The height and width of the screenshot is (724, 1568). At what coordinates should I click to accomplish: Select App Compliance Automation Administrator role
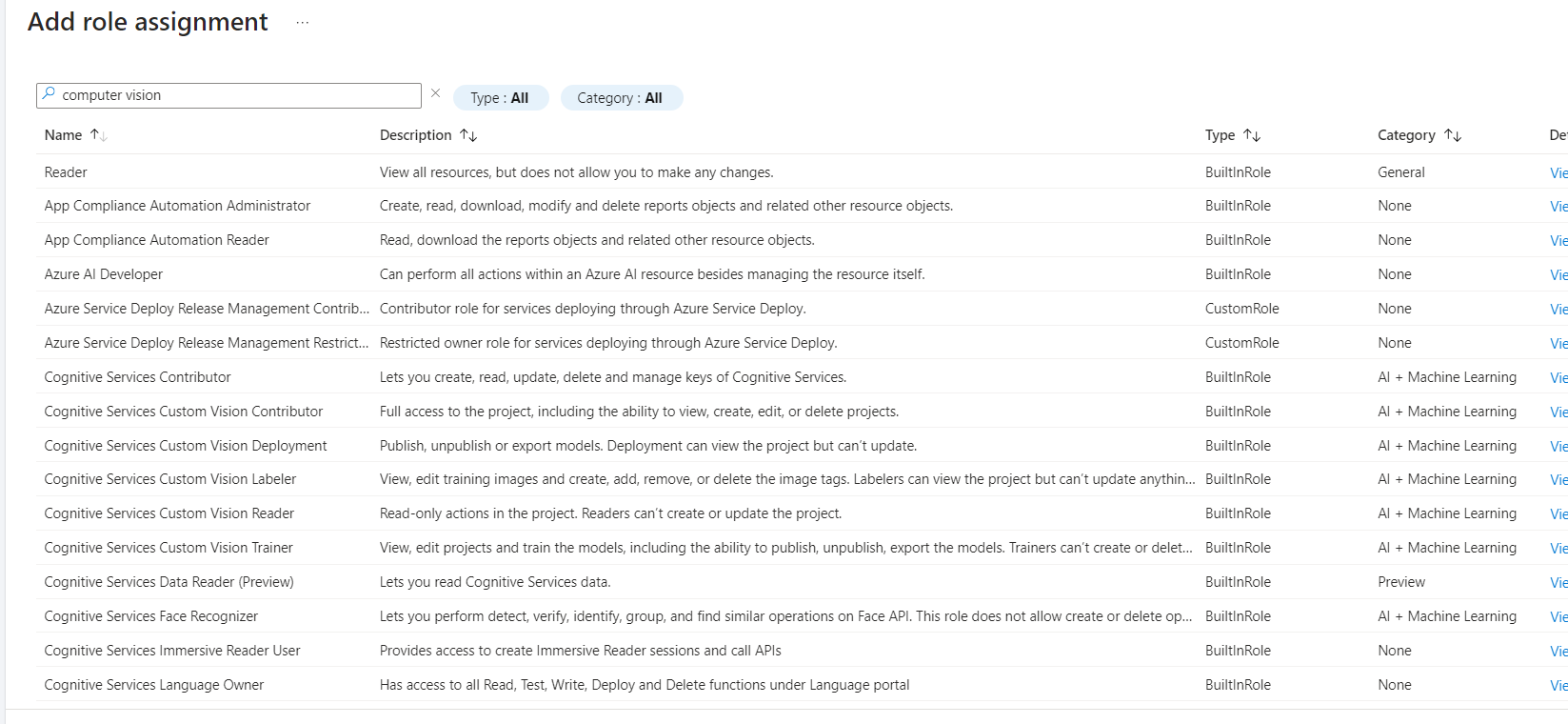[x=802, y=206]
